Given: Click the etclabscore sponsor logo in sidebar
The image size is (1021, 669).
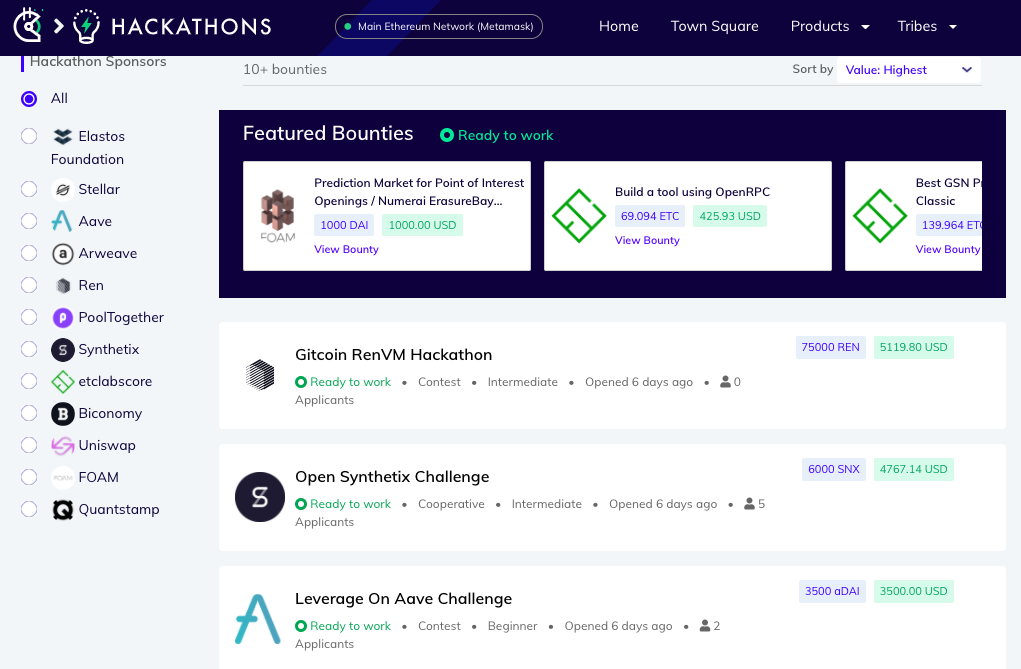Looking at the screenshot, I should pyautogui.click(x=63, y=382).
